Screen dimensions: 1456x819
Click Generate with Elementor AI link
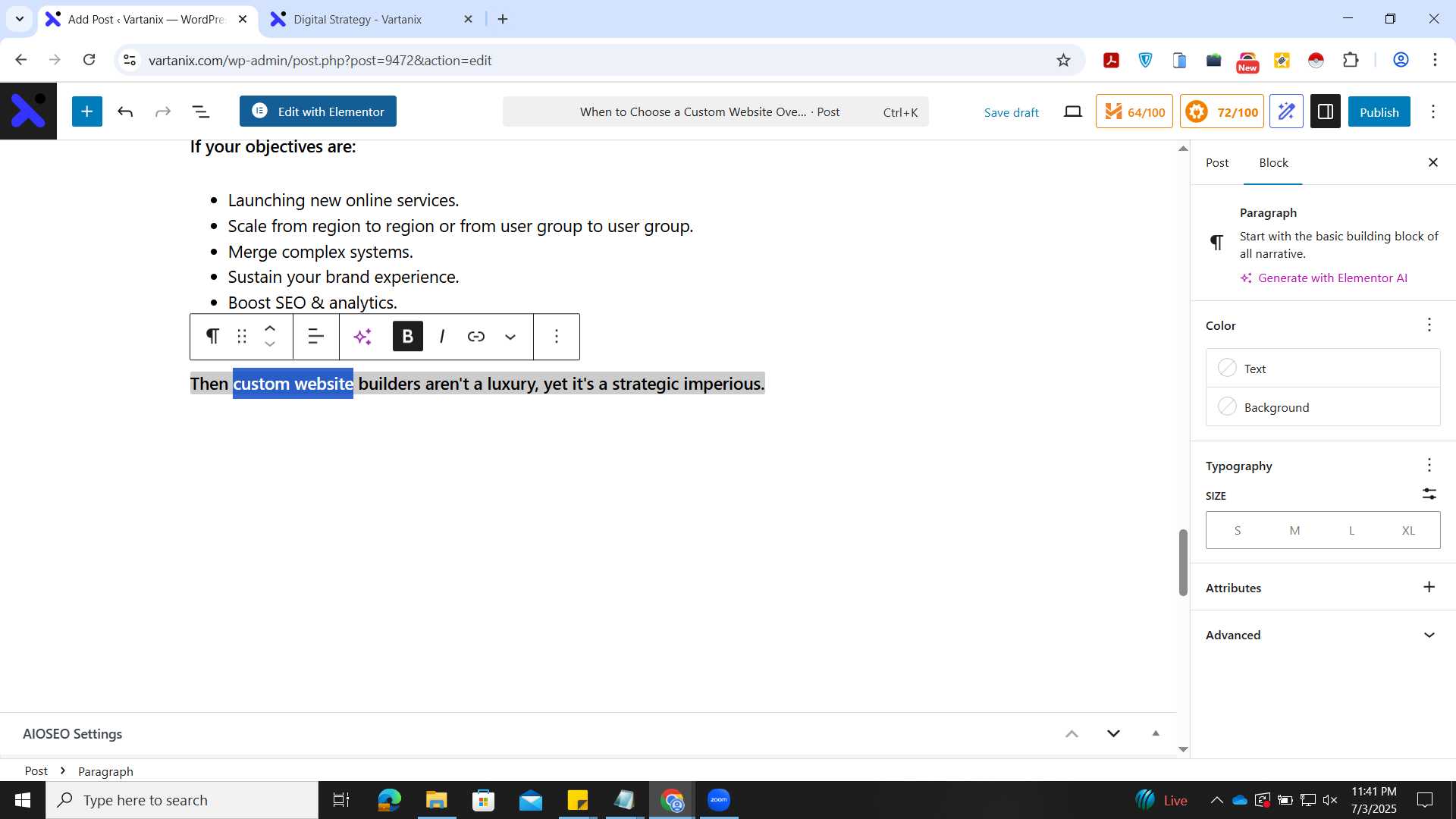click(1324, 278)
